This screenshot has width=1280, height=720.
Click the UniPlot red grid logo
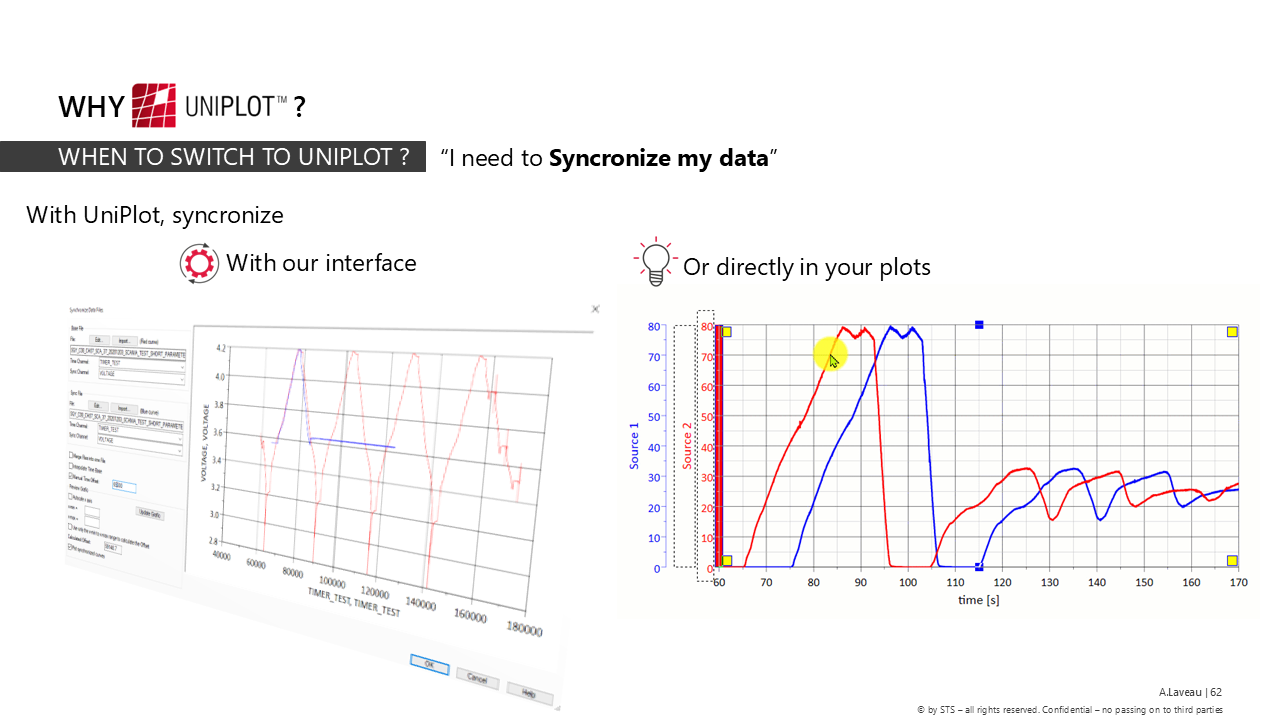point(155,104)
